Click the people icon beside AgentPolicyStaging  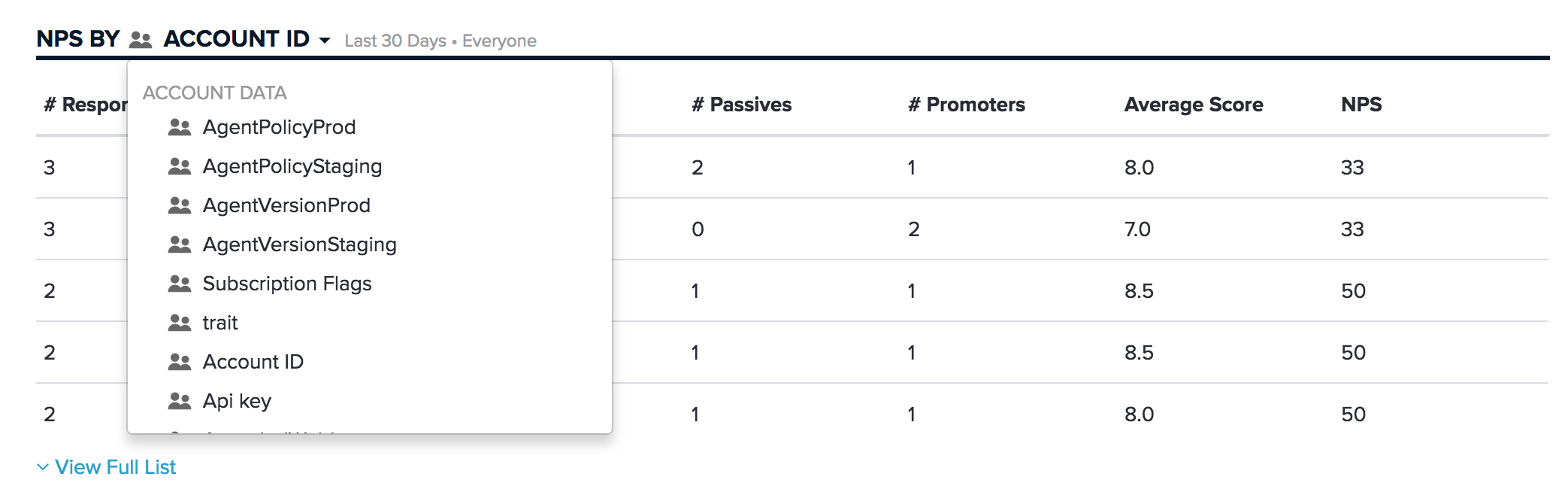point(180,166)
